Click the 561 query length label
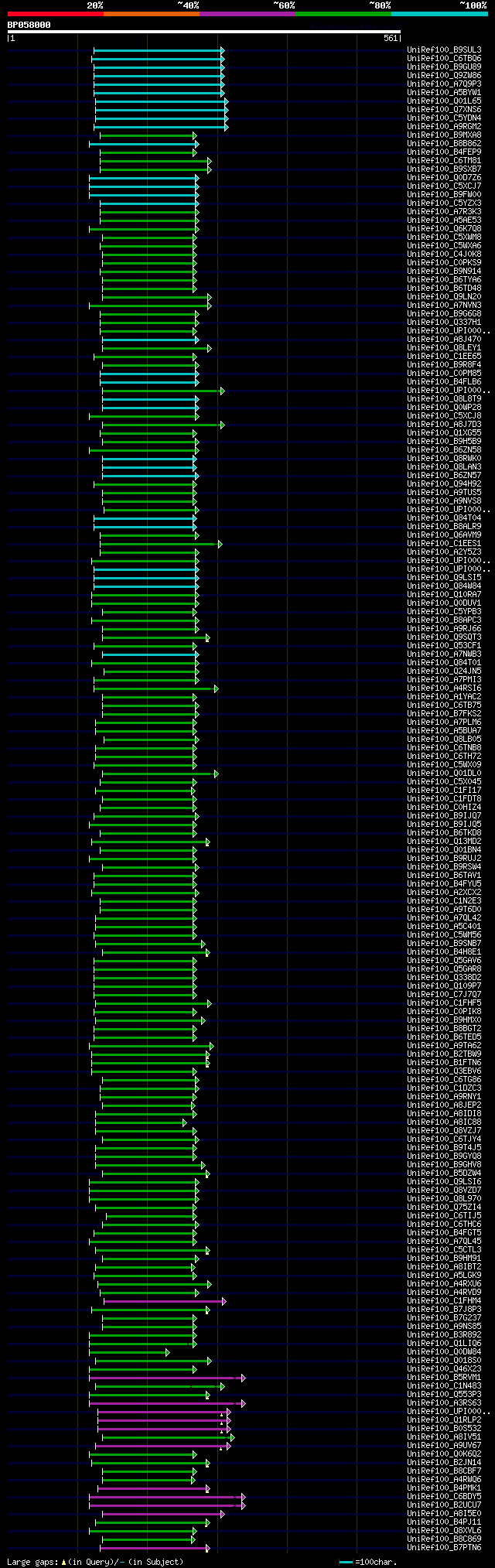Image resolution: width=495 pixels, height=1568 pixels. (390, 38)
